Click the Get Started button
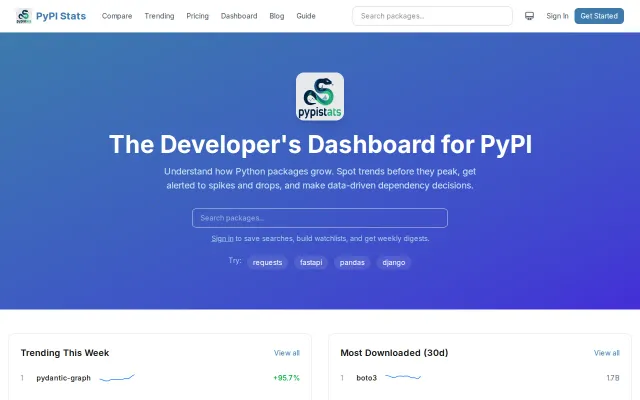This screenshot has width=640, height=400. pyautogui.click(x=599, y=16)
